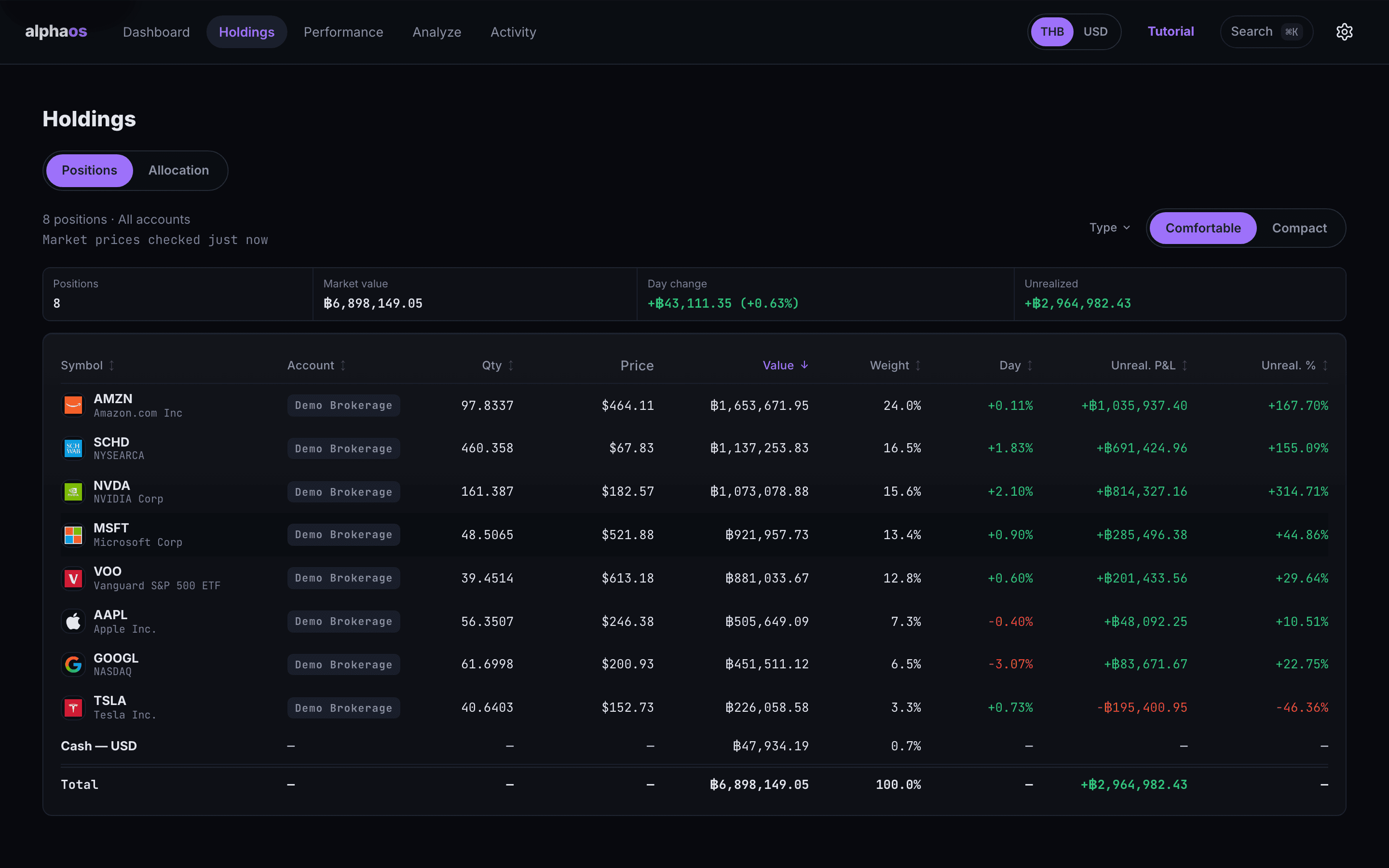Click Cash value ฿47,934.19

[771, 746]
